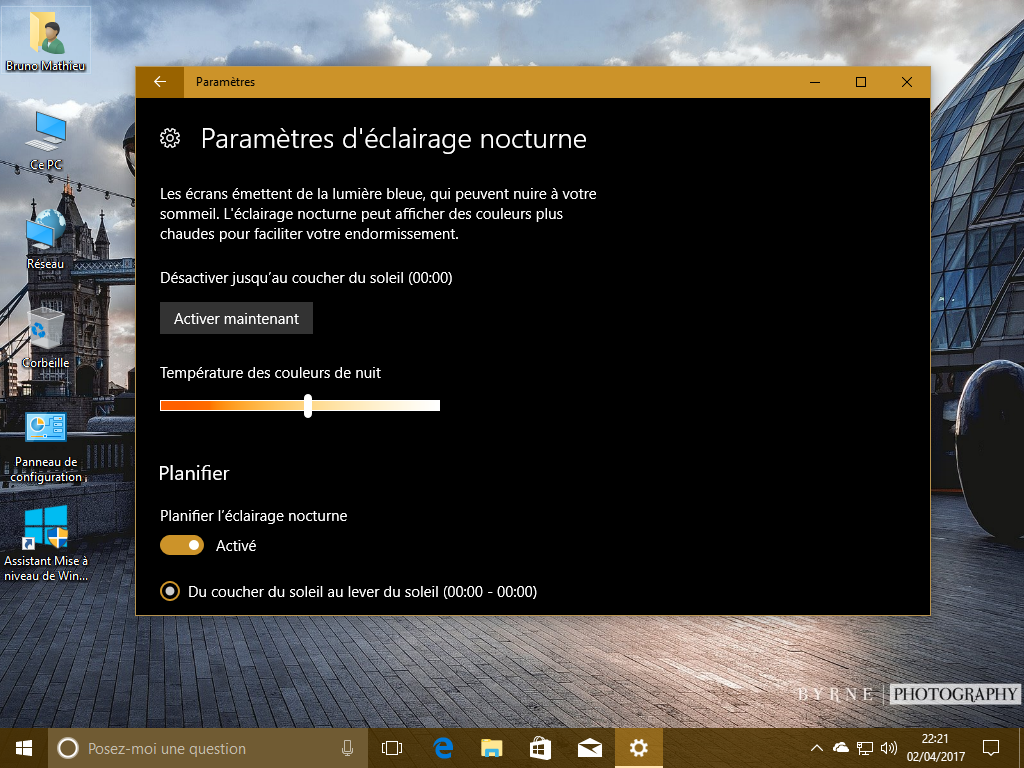Click the Posez-moi une question search box
Viewport: 1024px width, 768px height.
pyautogui.click(x=208, y=748)
